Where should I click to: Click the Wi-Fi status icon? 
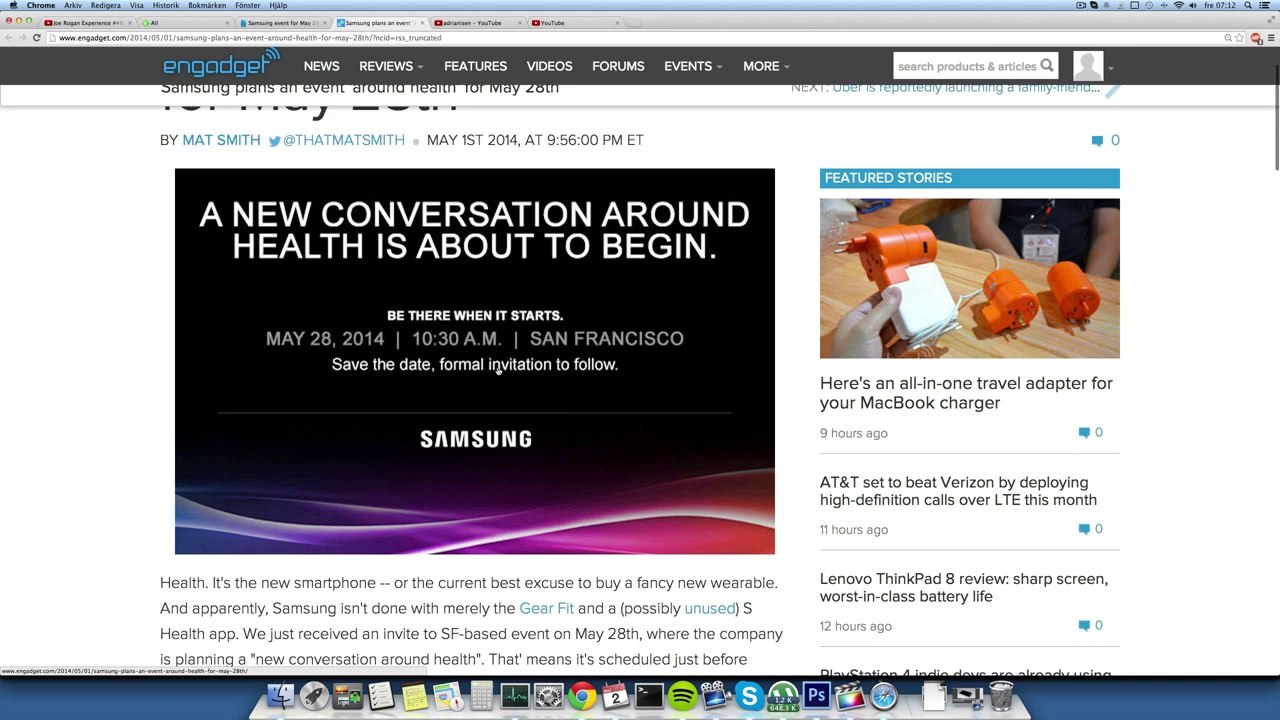point(1179,5)
